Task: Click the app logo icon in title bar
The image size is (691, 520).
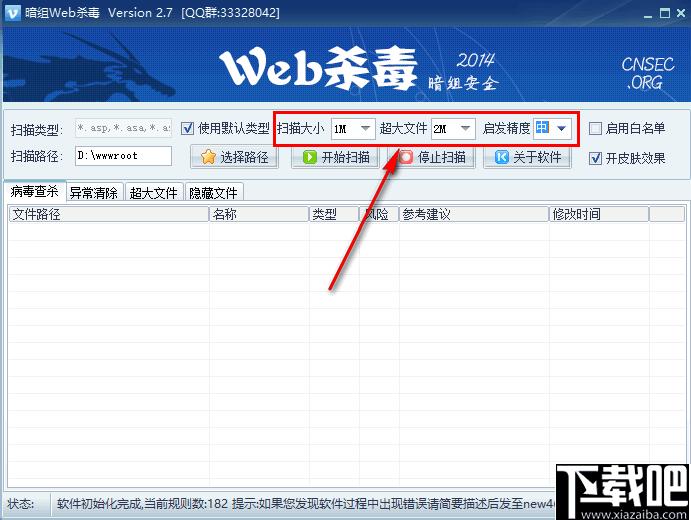Action: [12, 12]
